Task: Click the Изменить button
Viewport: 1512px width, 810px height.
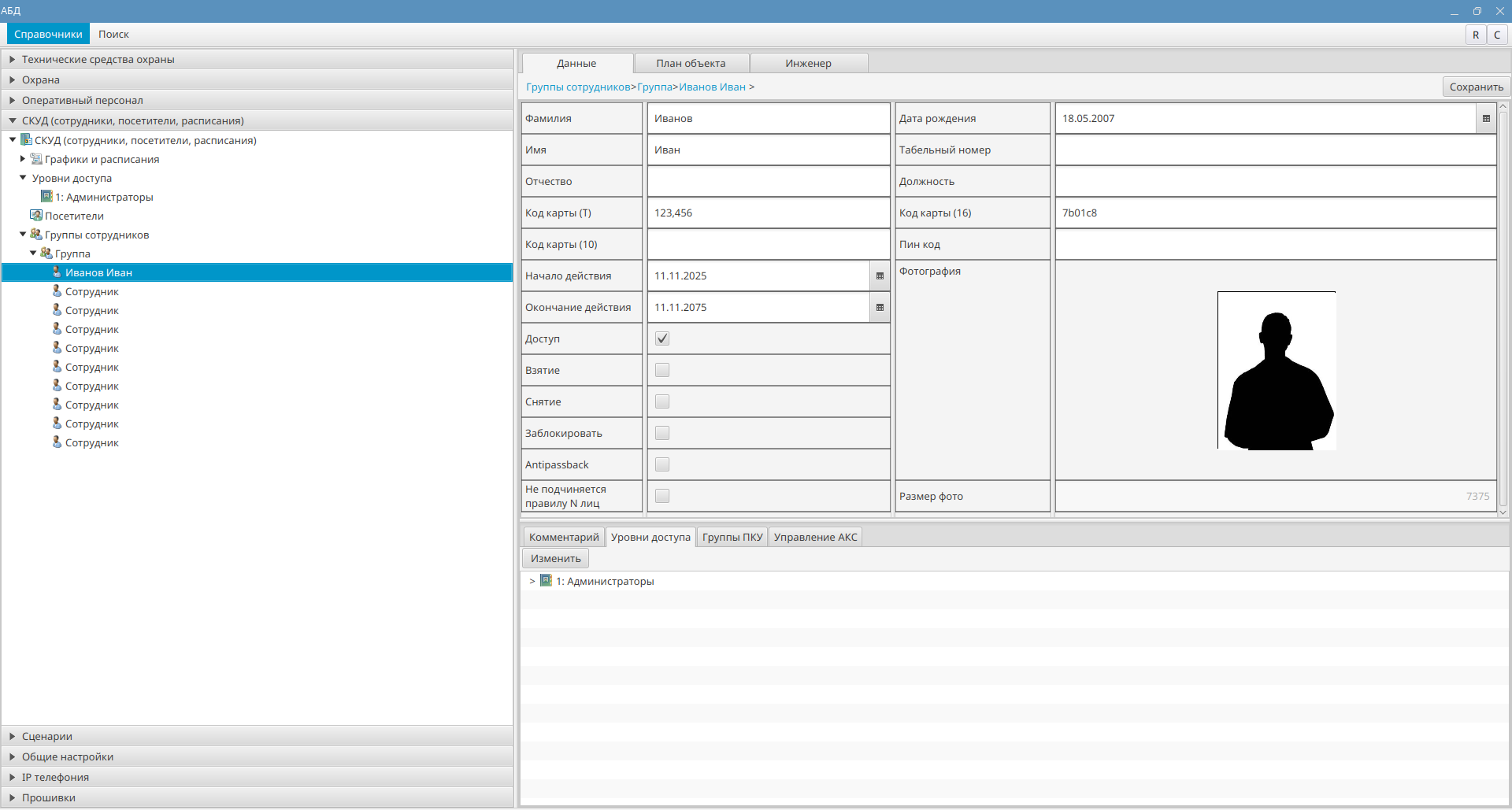Action: tap(555, 559)
